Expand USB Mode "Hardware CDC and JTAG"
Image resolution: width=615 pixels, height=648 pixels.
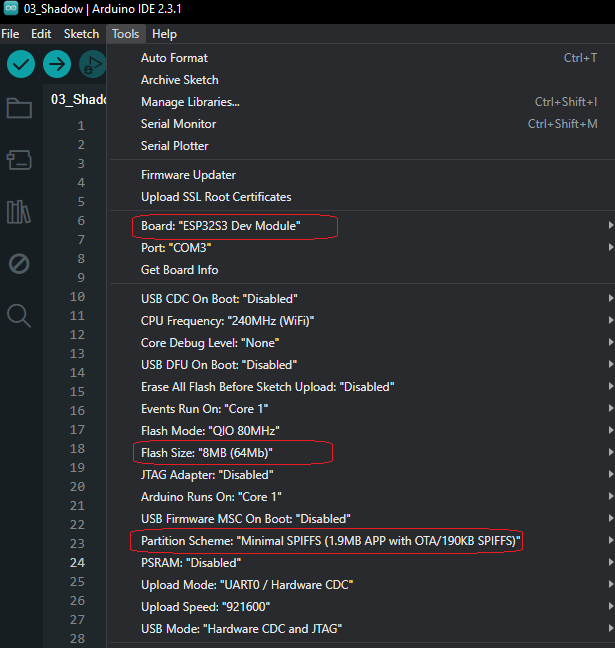point(362,629)
